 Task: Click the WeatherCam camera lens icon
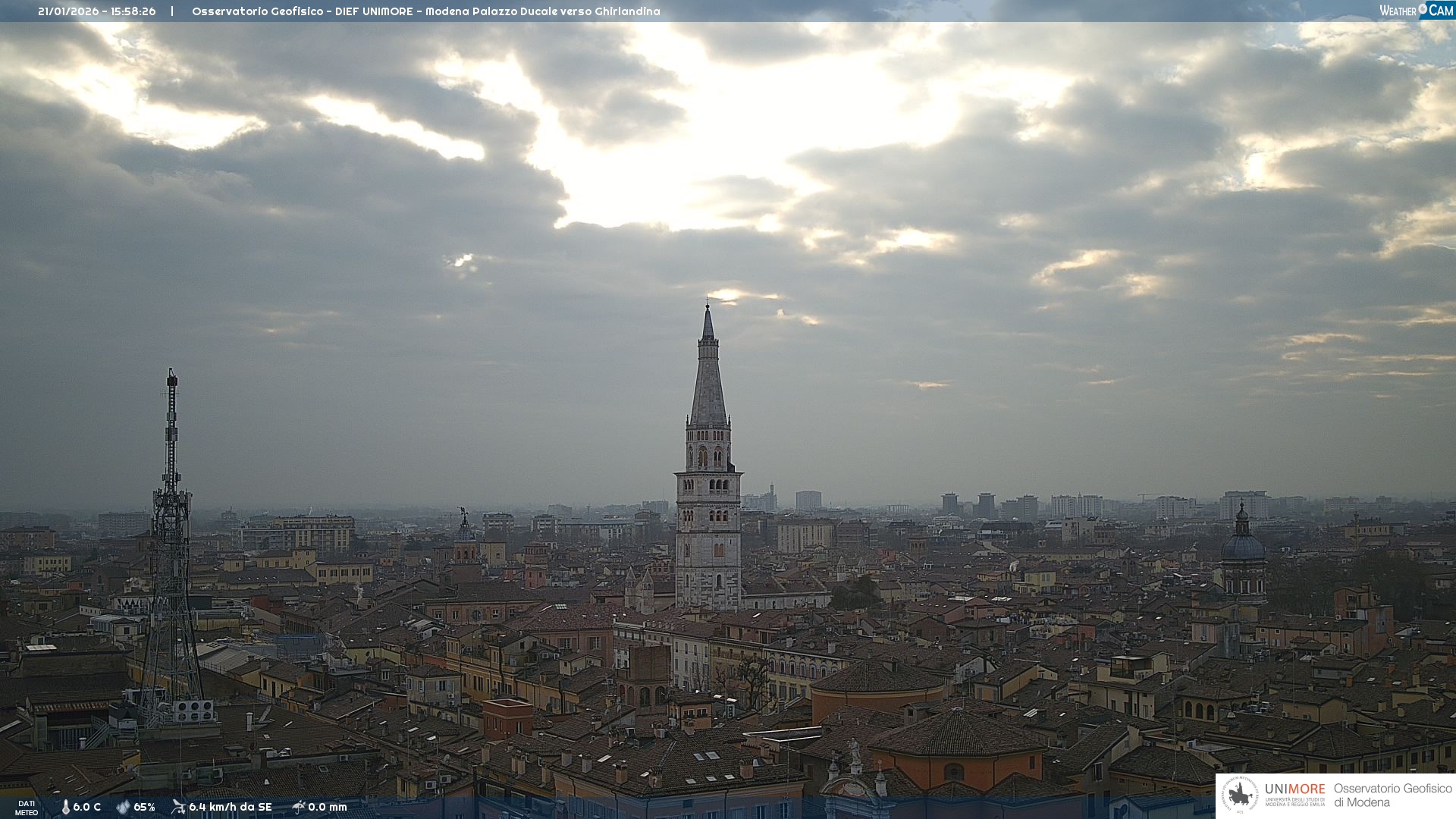[x=1423, y=9]
